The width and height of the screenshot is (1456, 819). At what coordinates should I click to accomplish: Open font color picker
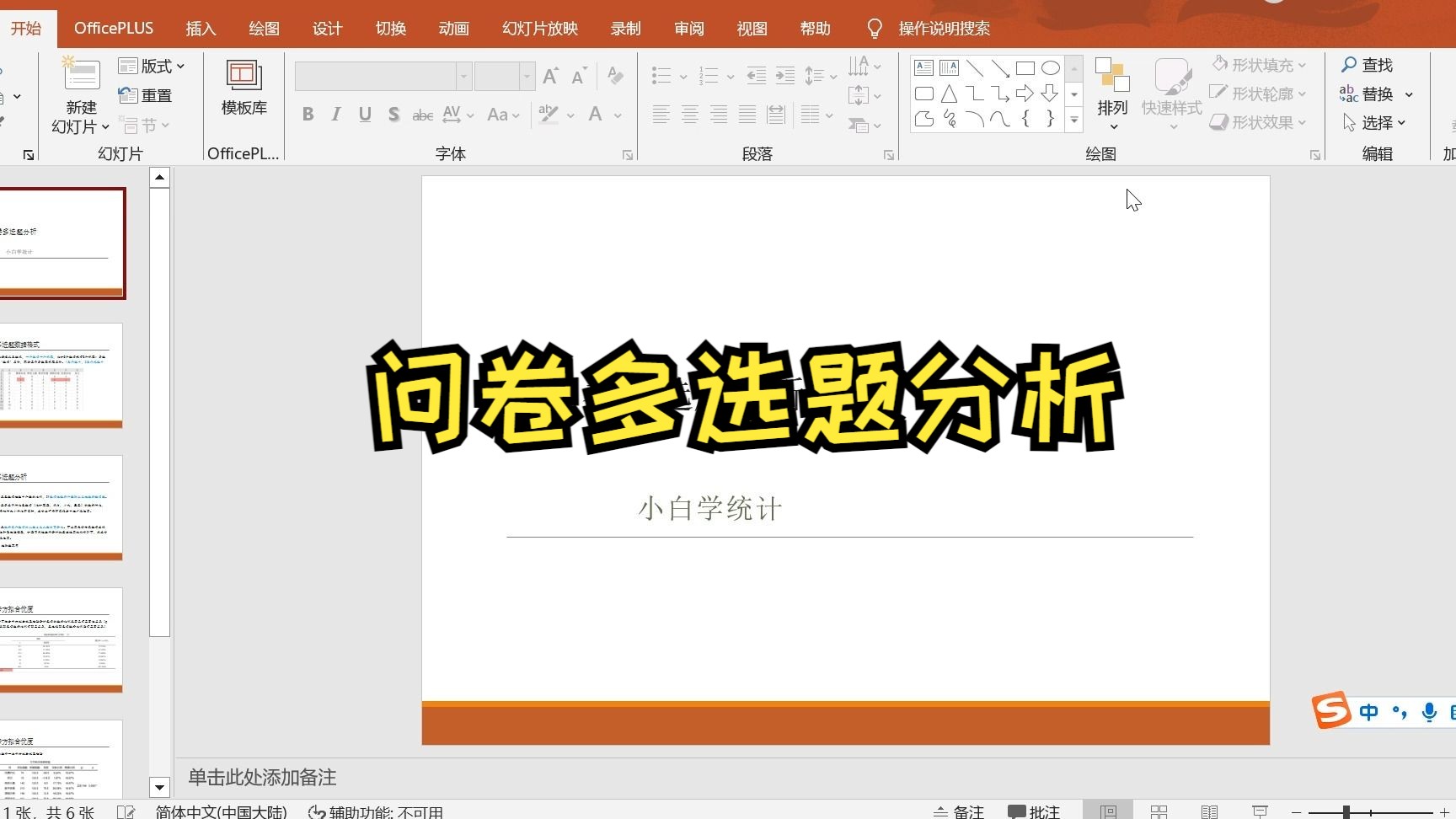tap(604, 115)
